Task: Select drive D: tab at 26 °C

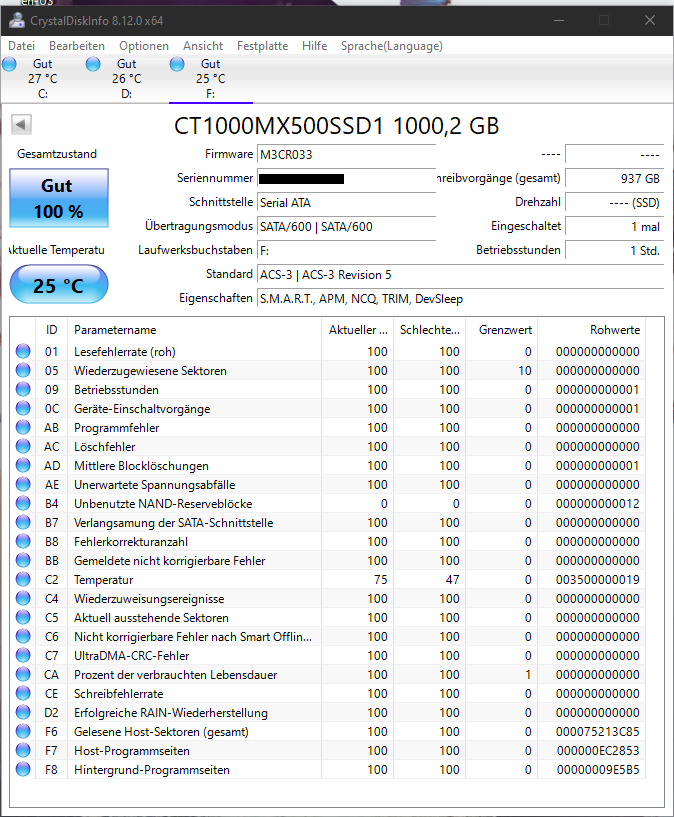Action: click(127, 79)
